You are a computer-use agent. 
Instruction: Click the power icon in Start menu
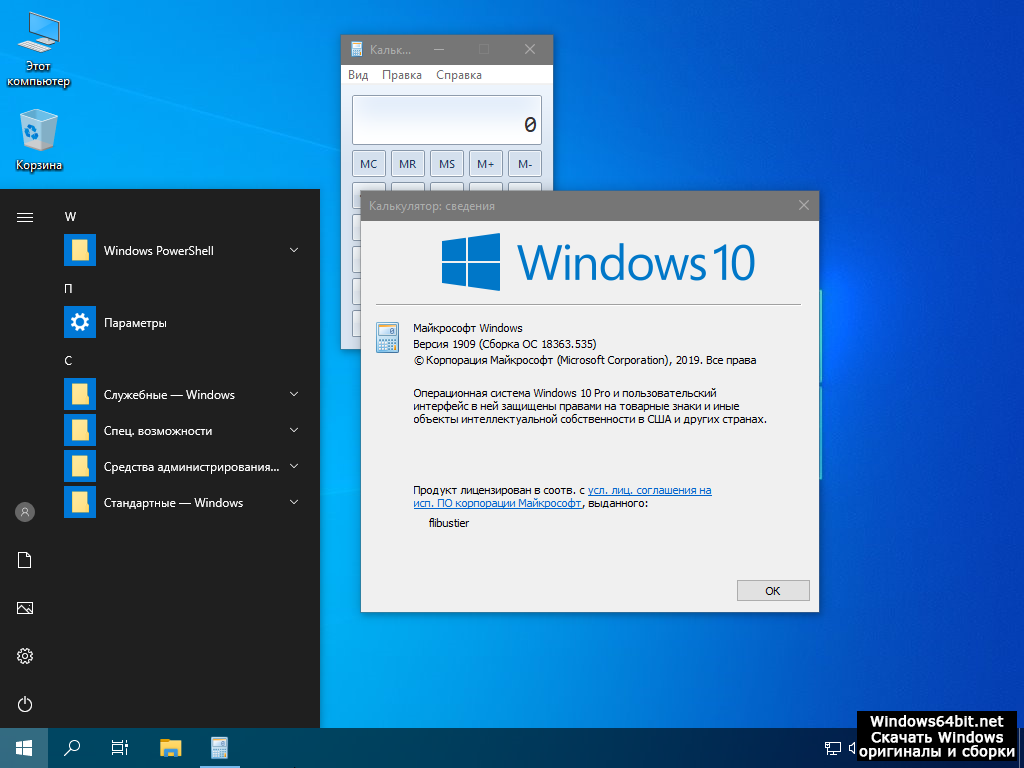pos(25,704)
